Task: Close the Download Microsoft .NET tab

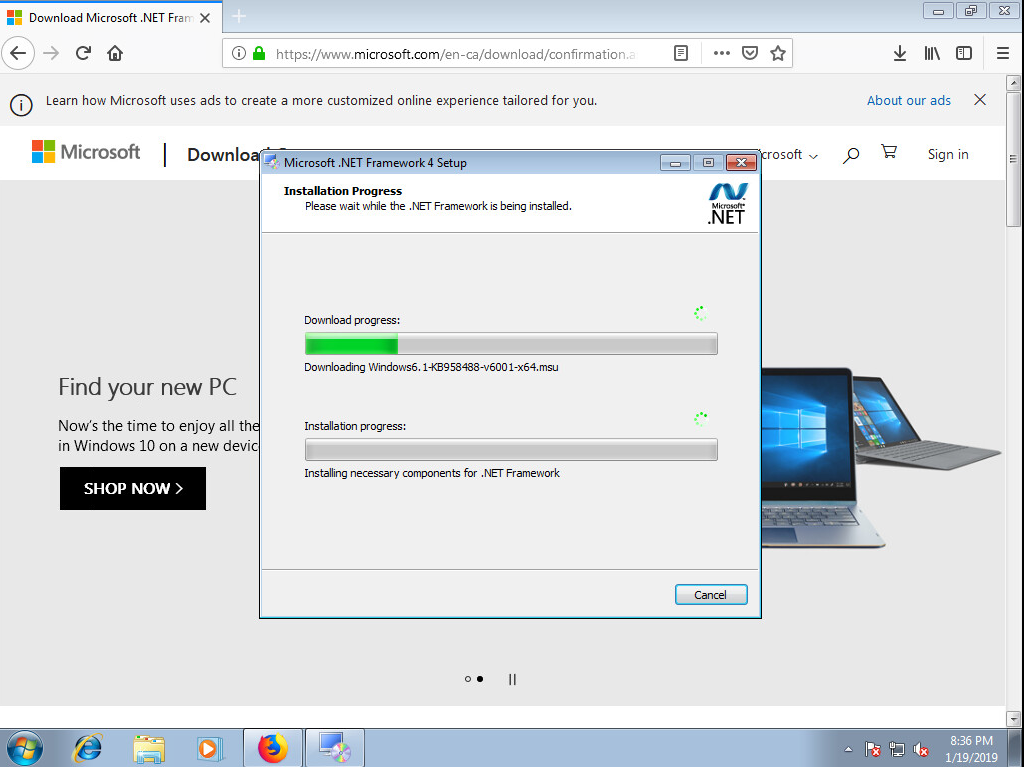Action: pos(205,18)
